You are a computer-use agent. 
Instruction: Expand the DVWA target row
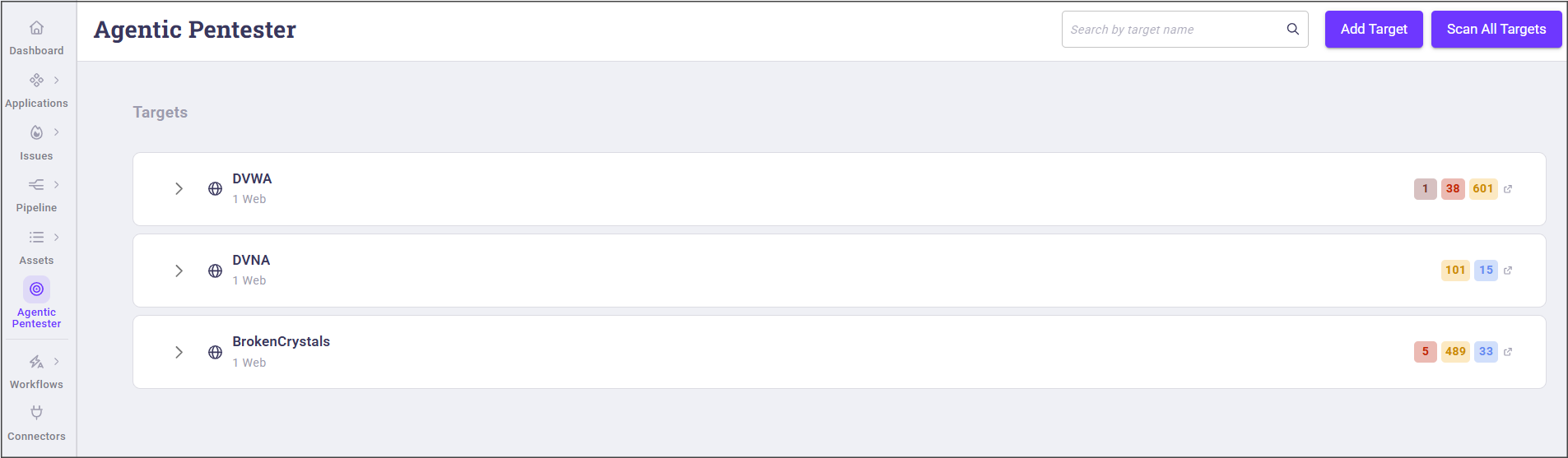pos(179,189)
